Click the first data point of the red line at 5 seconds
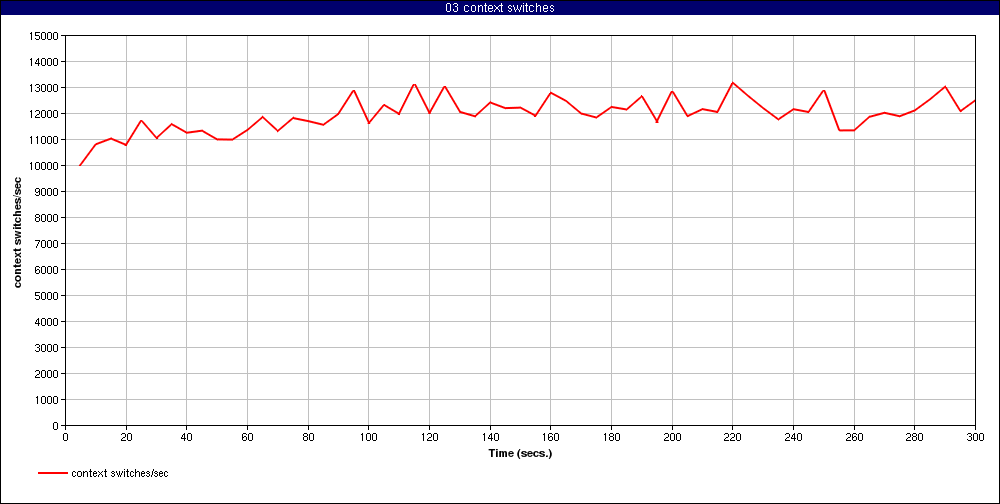Image resolution: width=1000 pixels, height=504 pixels. pos(80,165)
